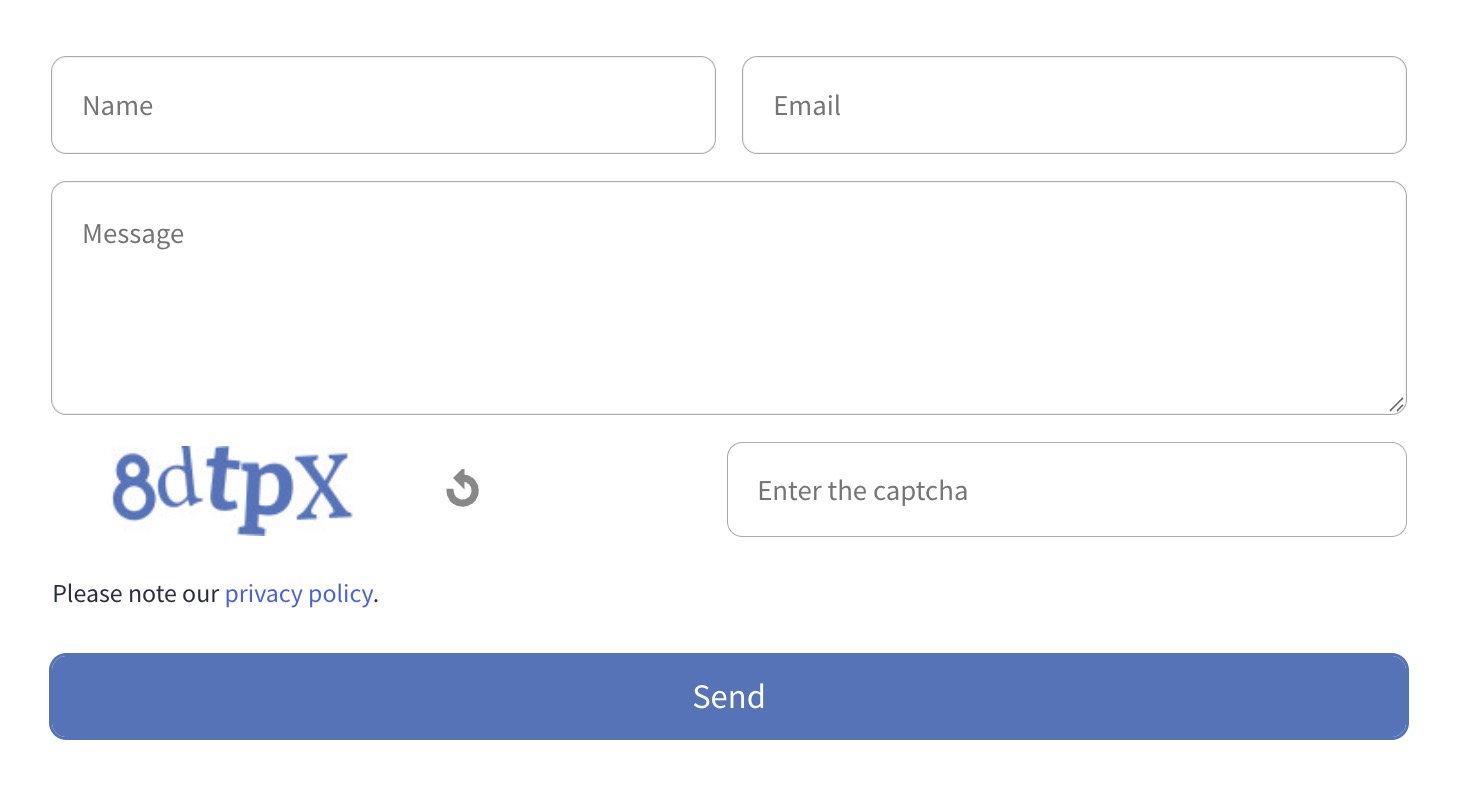
Task: Submit the contact form with Send
Action: click(x=728, y=696)
